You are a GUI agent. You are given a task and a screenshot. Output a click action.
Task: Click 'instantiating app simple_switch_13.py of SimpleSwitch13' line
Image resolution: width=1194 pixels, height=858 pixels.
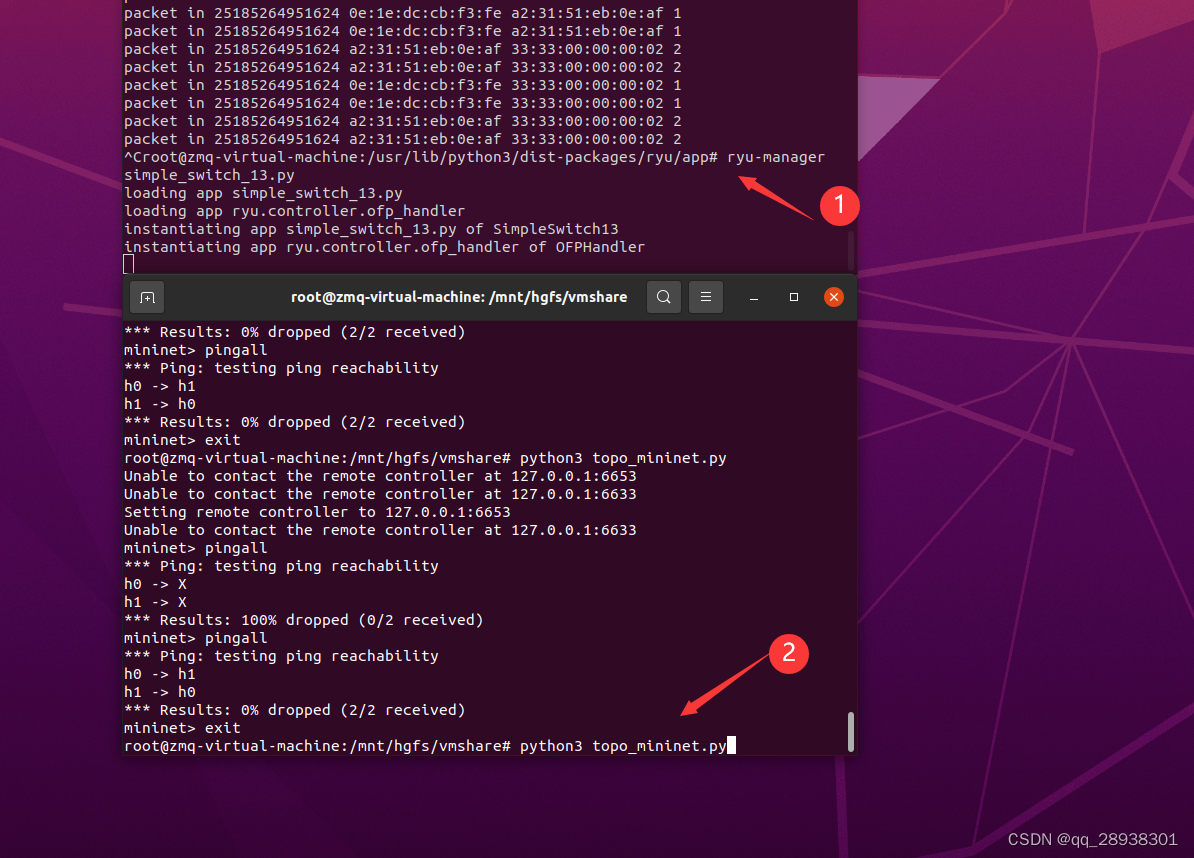372,228
